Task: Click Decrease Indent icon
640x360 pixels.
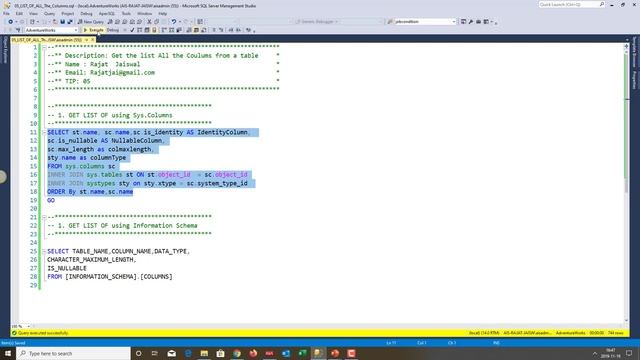Action: click(x=231, y=30)
